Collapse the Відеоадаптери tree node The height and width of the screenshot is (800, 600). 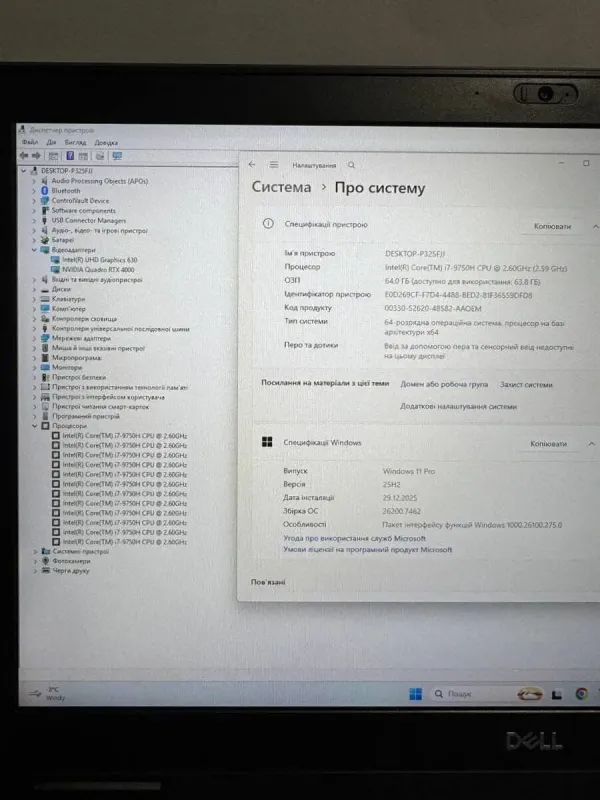35,250
